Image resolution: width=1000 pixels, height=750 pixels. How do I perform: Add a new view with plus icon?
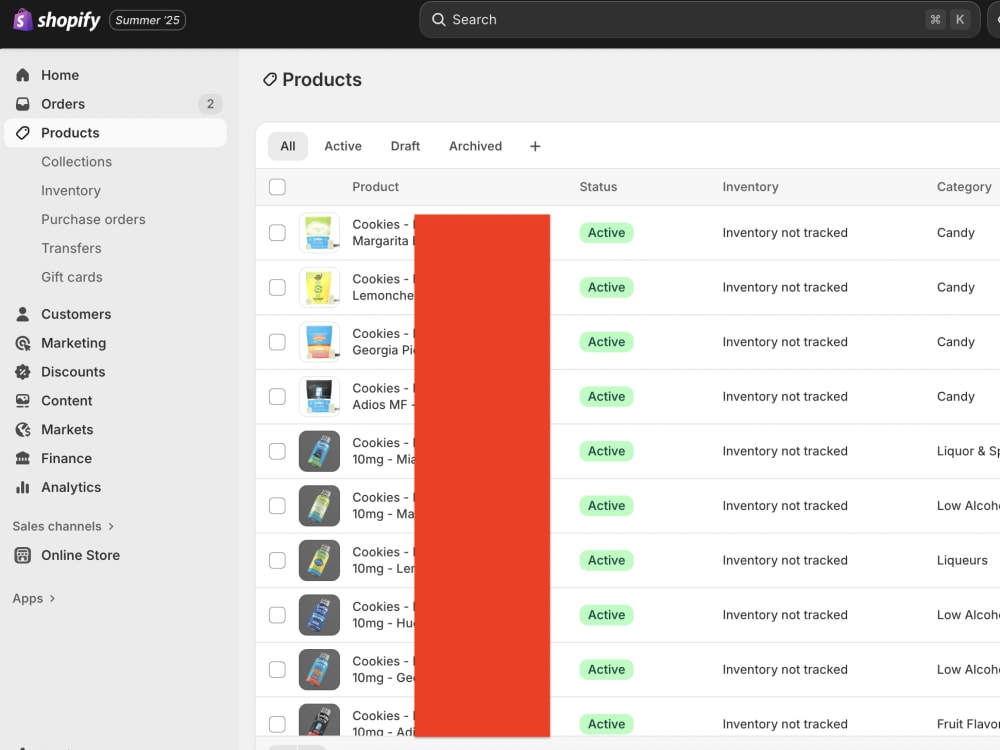(x=535, y=146)
